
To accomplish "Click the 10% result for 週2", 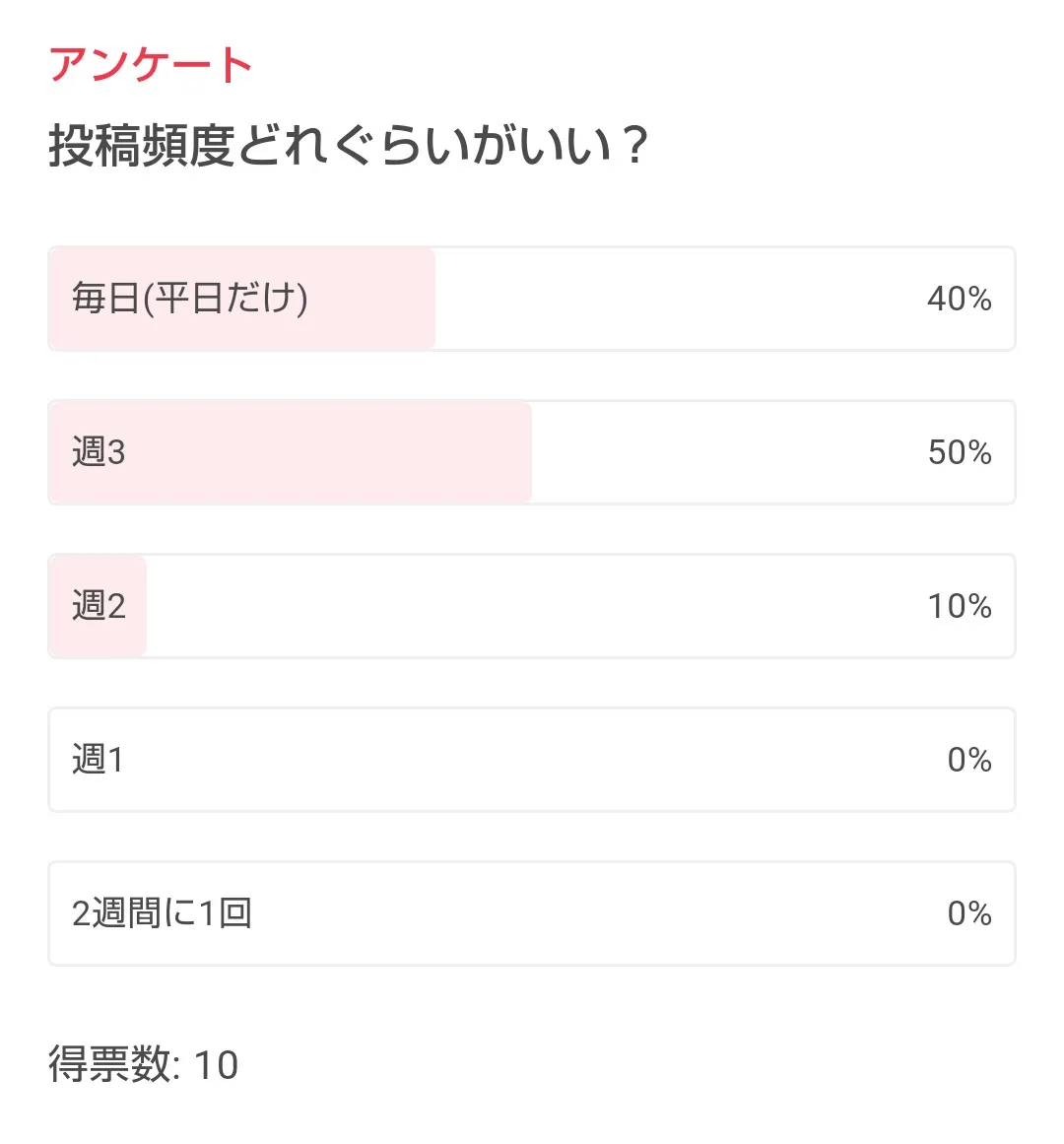I will coord(959,606).
